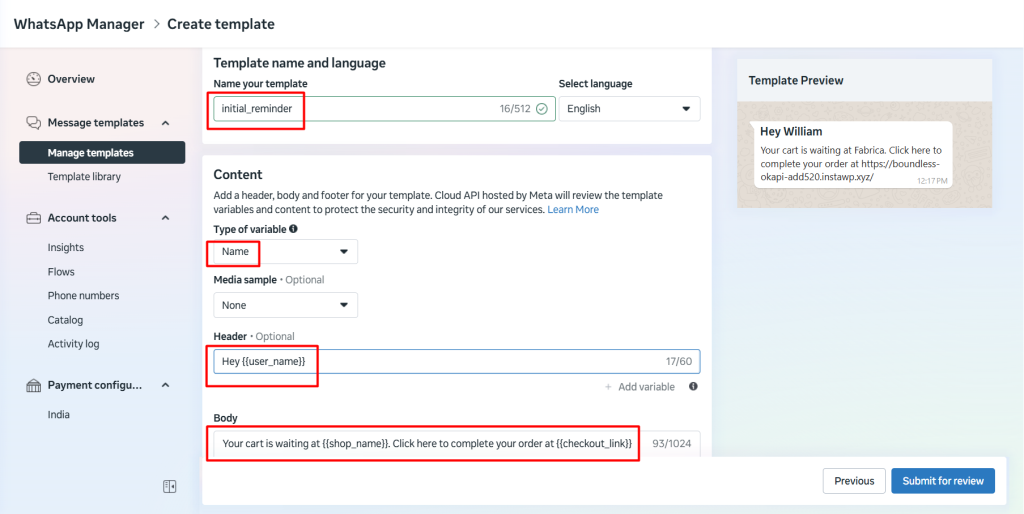Open the Learn More link

click(x=573, y=210)
